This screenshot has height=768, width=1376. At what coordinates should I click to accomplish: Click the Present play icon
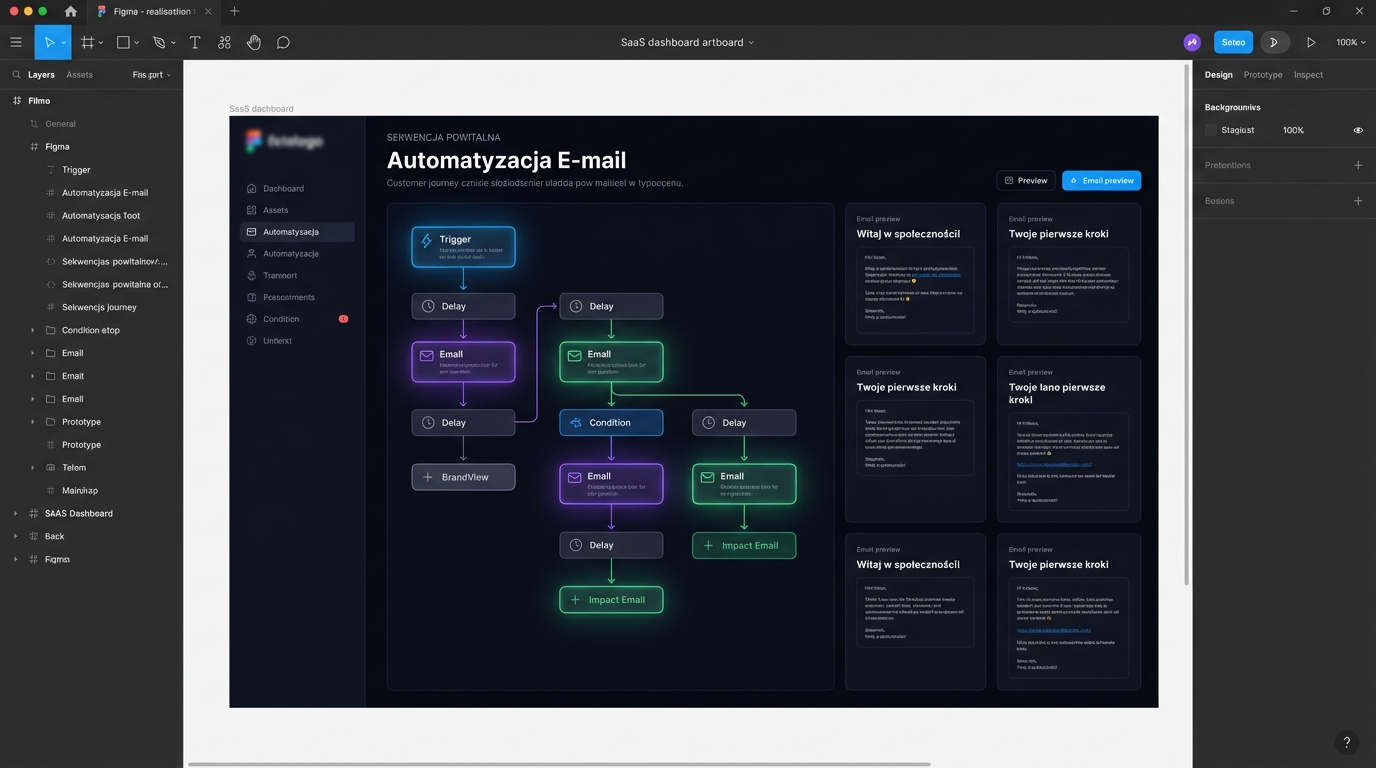click(1311, 43)
